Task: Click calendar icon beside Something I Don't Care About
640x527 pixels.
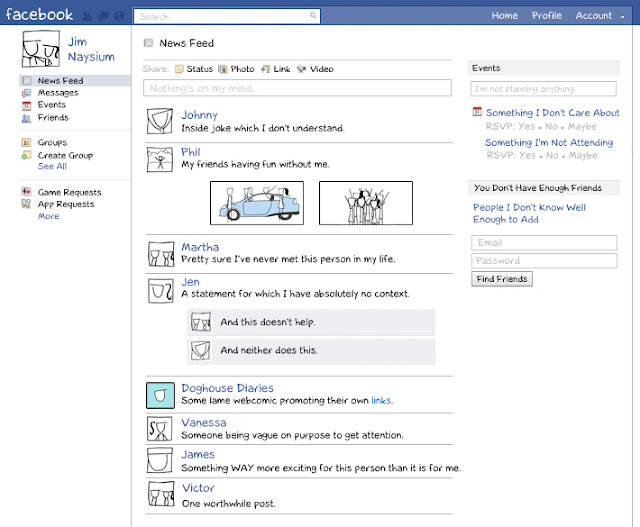Action: click(477, 111)
